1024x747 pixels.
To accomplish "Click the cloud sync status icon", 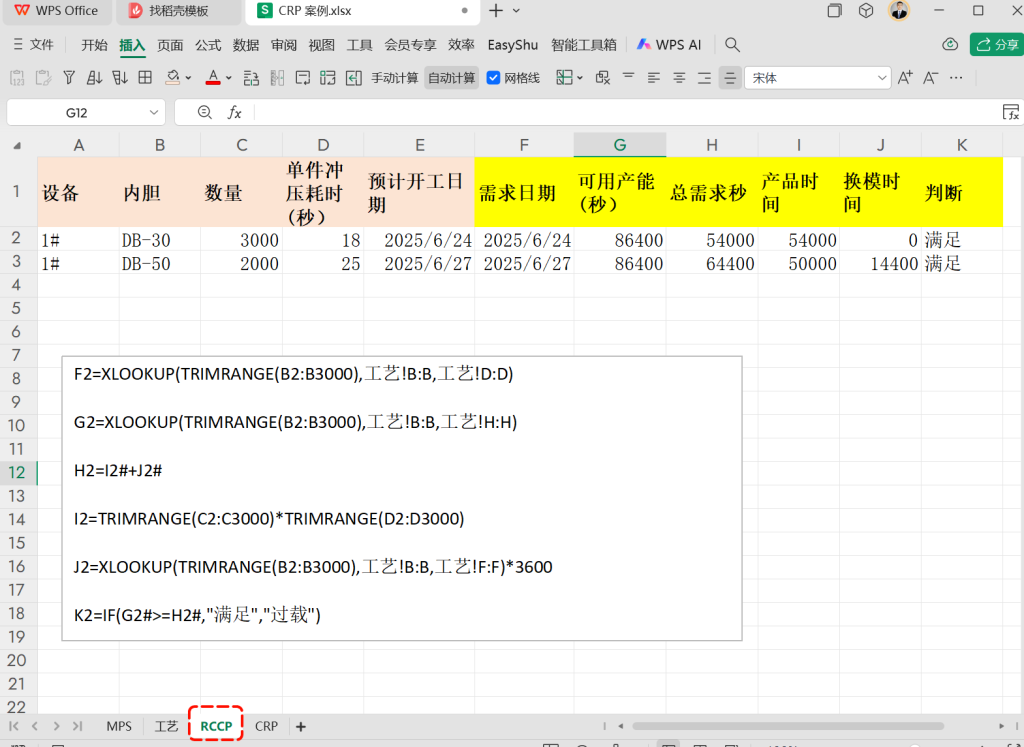I will (950, 44).
